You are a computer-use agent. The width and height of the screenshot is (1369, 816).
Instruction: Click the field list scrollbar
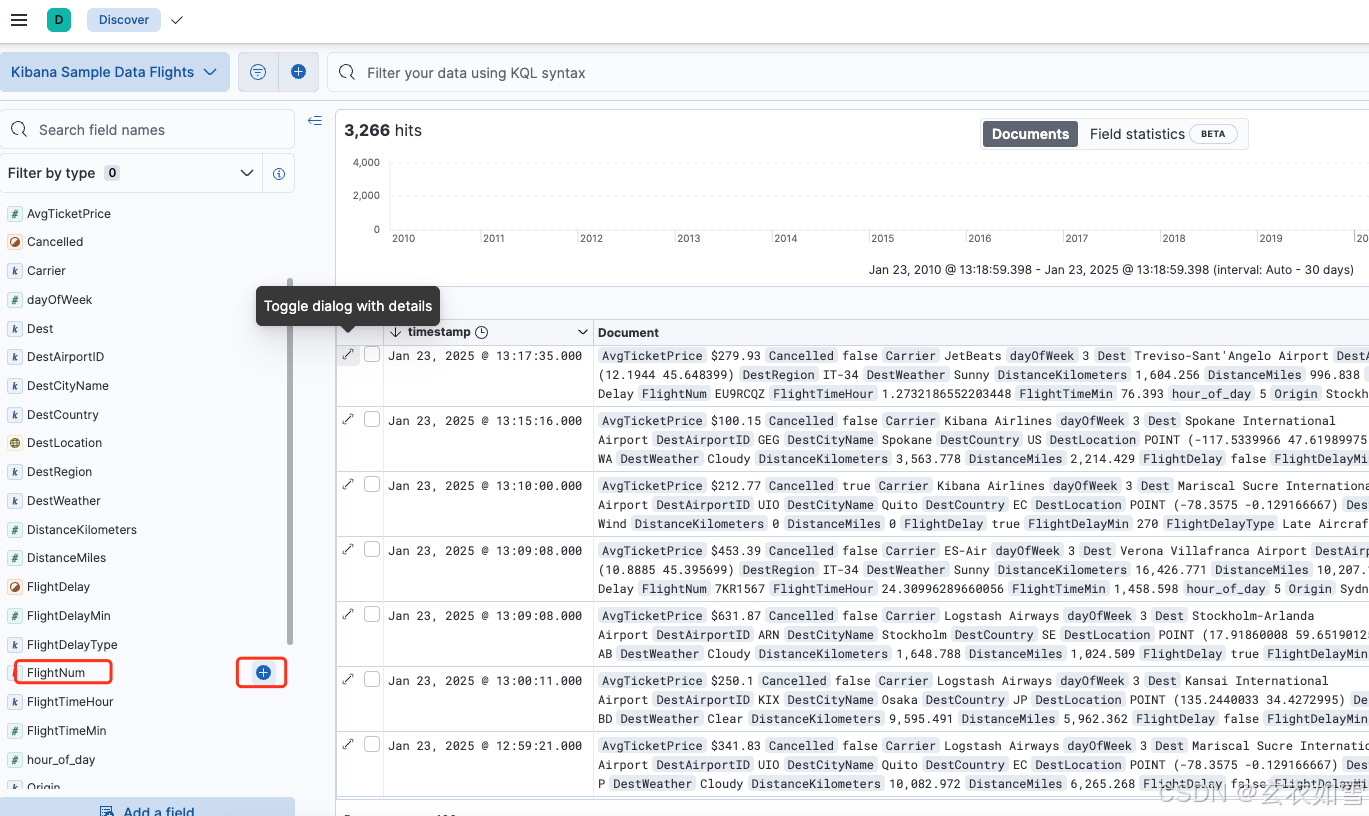[x=290, y=461]
